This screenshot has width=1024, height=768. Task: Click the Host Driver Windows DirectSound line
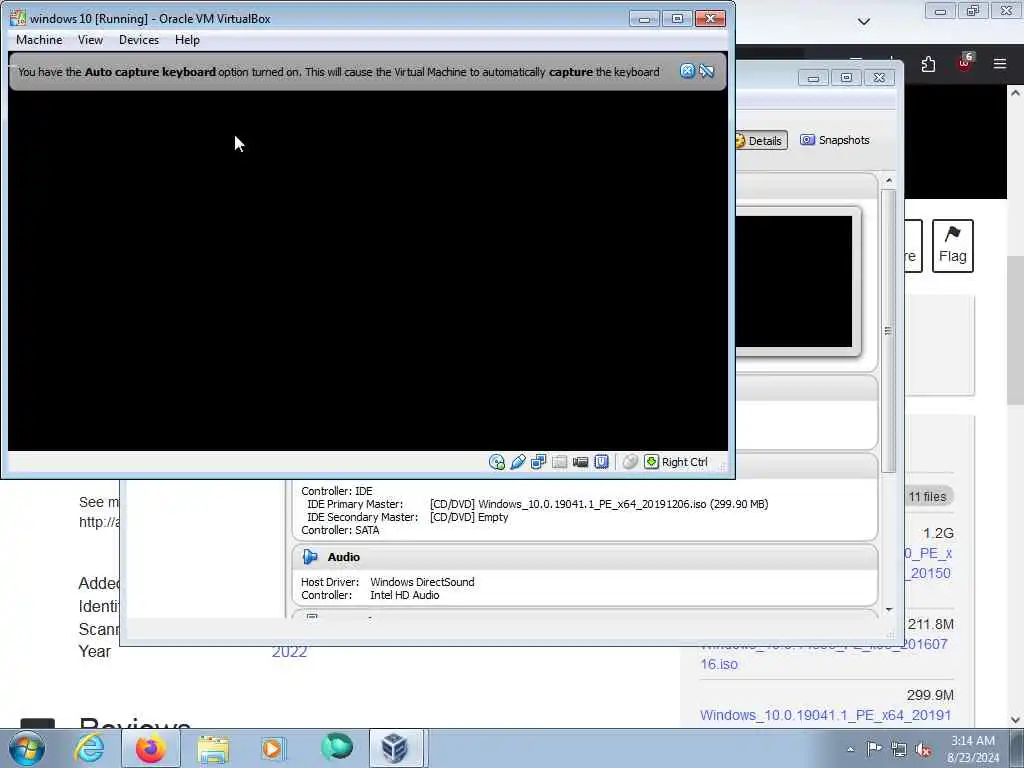click(388, 582)
